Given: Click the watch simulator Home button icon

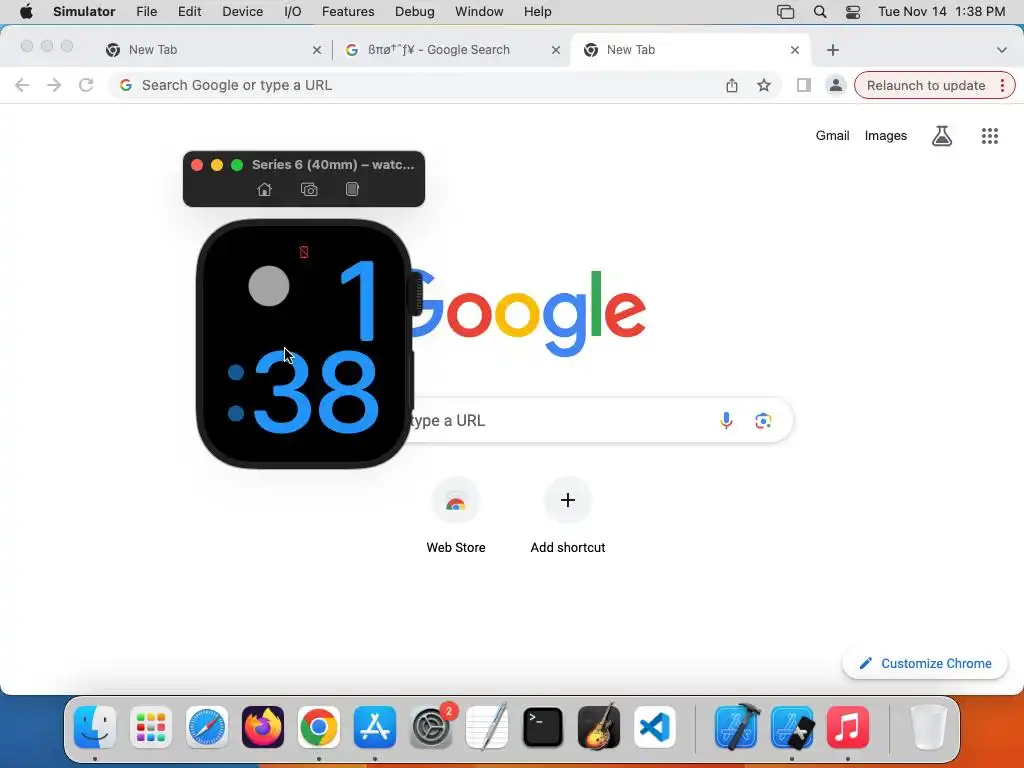Looking at the screenshot, I should pos(264,189).
